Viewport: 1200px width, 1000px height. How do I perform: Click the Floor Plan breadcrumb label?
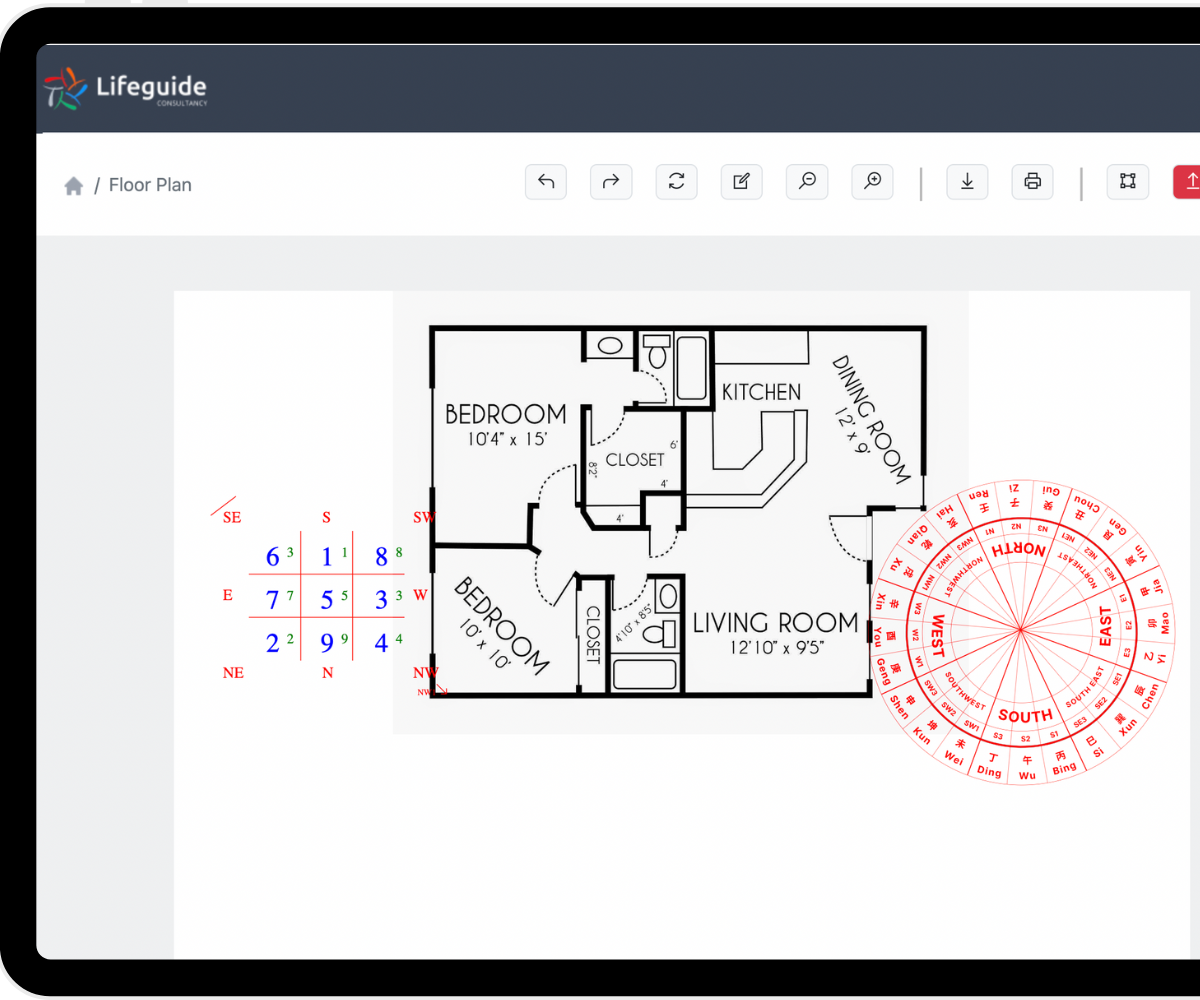tap(150, 185)
